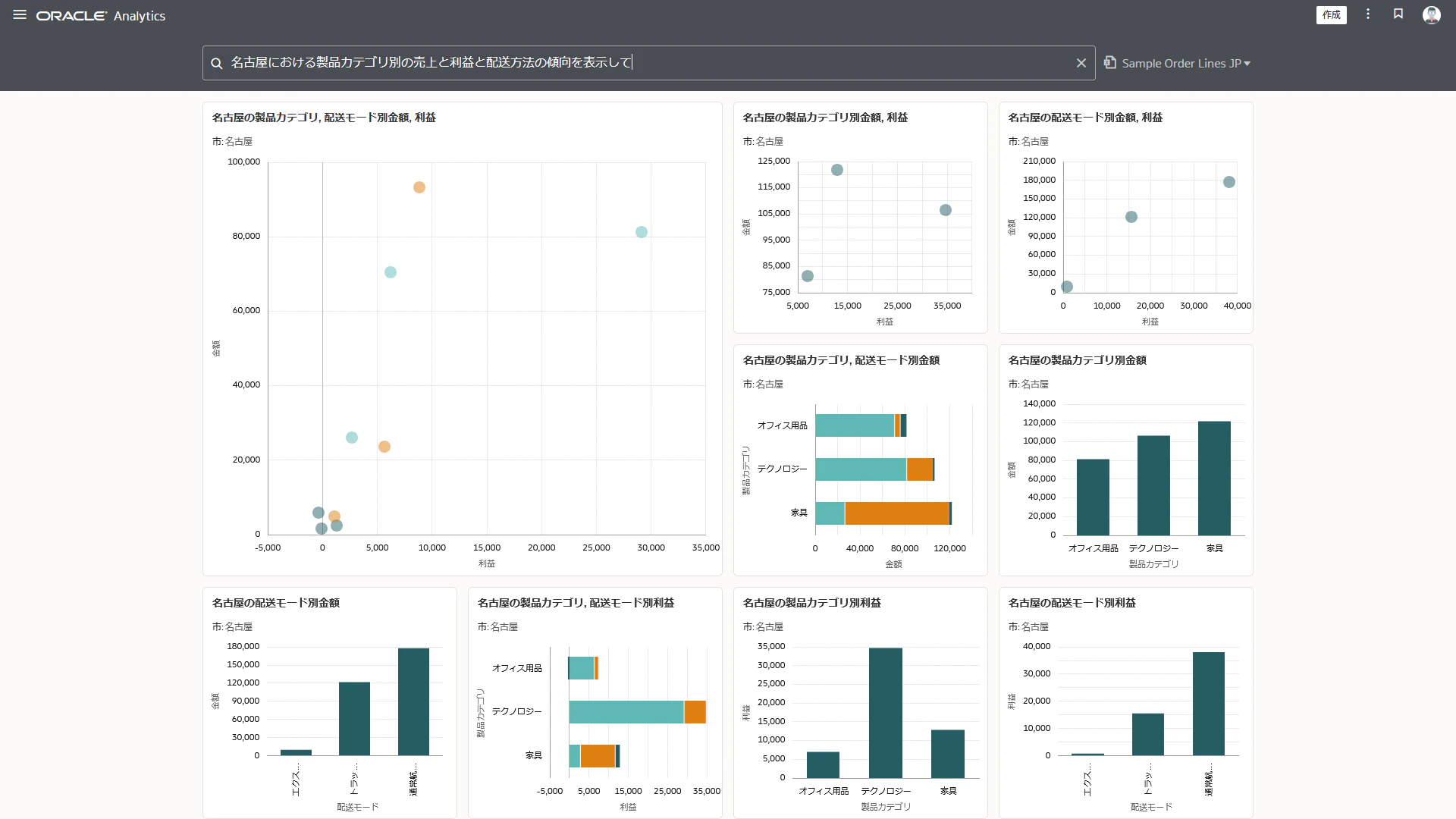Click orange segment of 家具 in stacked 金額 chart
This screenshot has width=1456, height=819.
click(x=897, y=513)
